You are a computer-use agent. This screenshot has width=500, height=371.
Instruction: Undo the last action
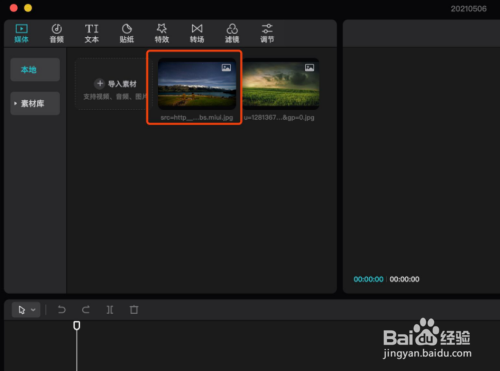[x=62, y=310]
